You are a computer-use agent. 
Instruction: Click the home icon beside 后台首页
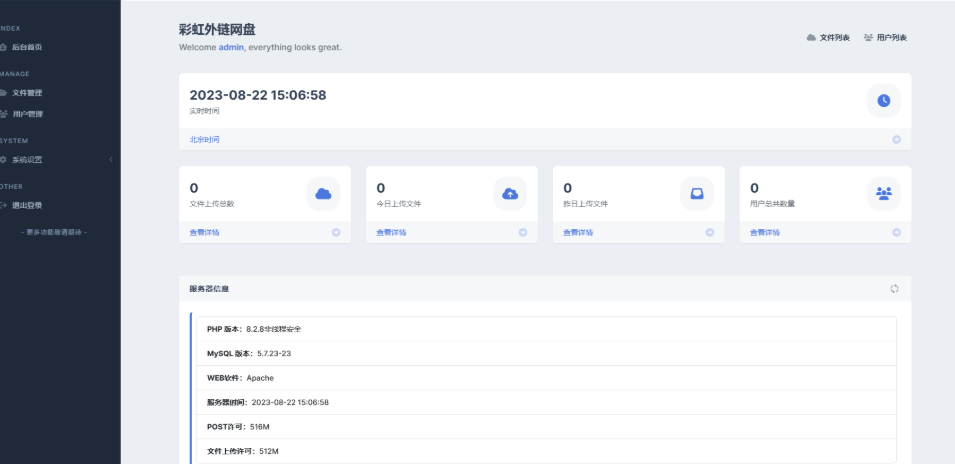click(x=3, y=47)
